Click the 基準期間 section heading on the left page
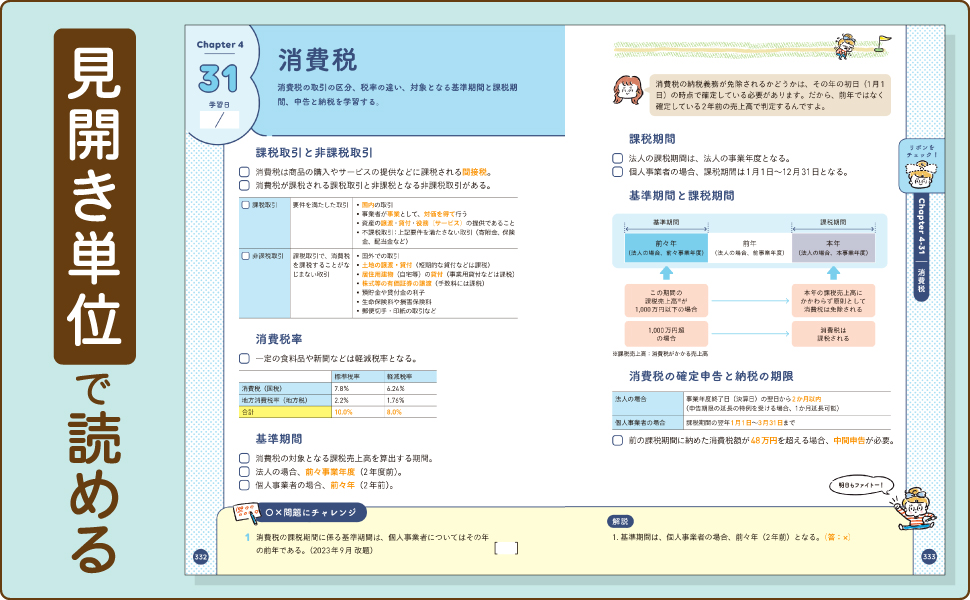 [x=279, y=439]
